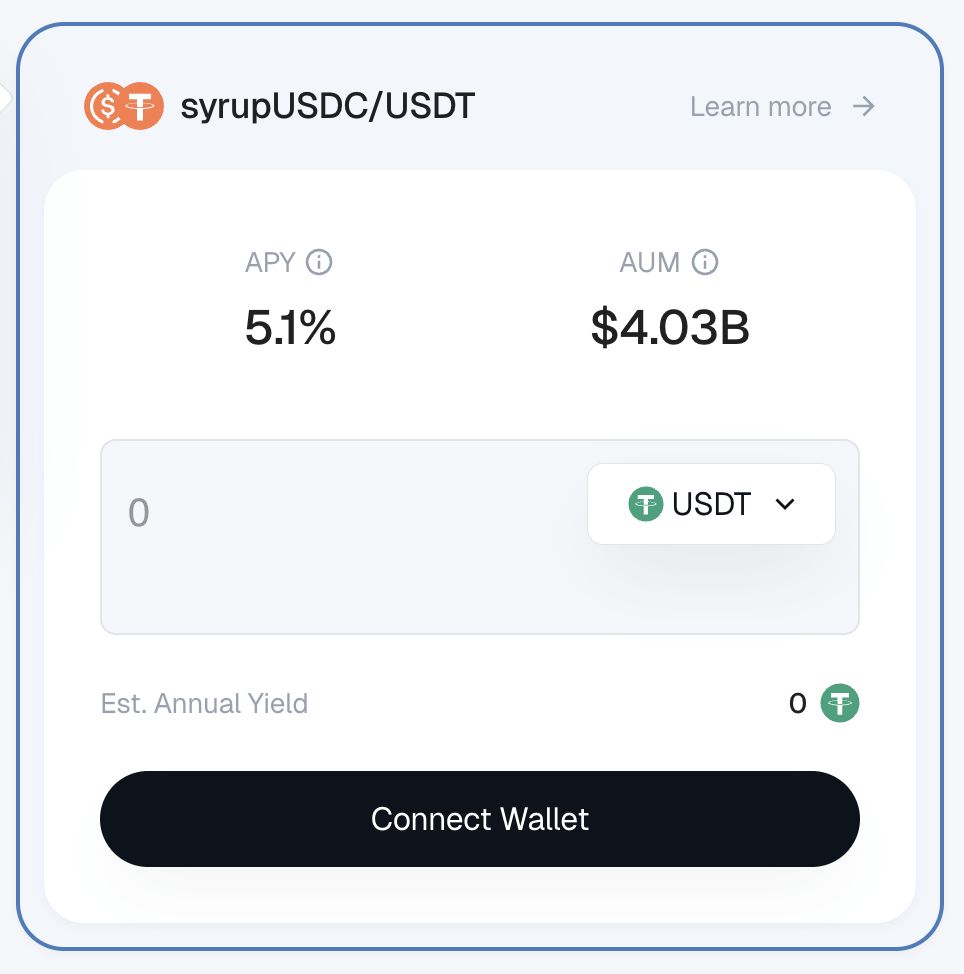
Task: Click the yield amount showing 0
Action: coord(797,703)
